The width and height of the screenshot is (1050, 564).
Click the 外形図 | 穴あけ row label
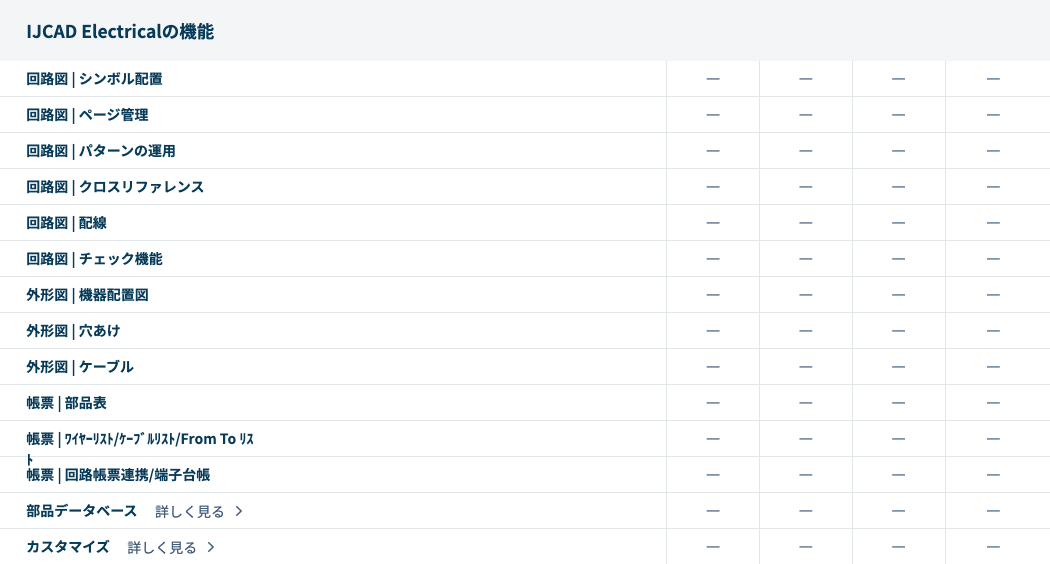[73, 331]
